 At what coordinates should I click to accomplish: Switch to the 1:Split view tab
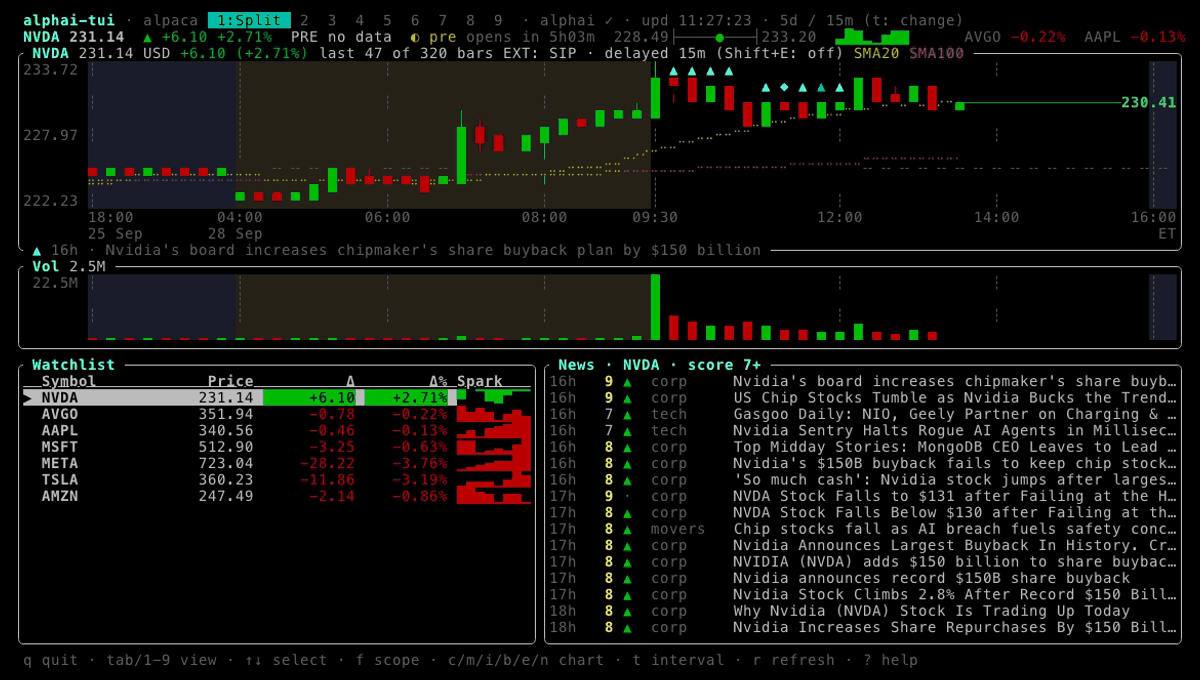coord(249,20)
